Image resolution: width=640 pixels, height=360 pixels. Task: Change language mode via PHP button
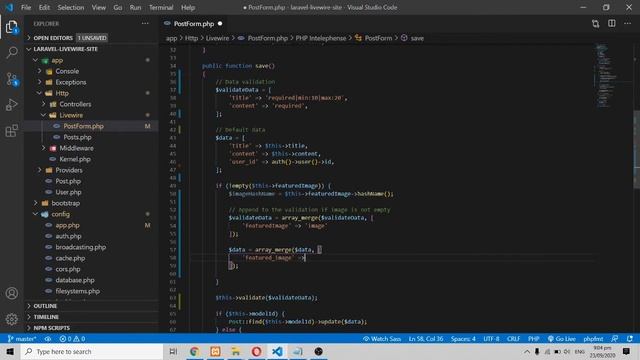coord(533,339)
